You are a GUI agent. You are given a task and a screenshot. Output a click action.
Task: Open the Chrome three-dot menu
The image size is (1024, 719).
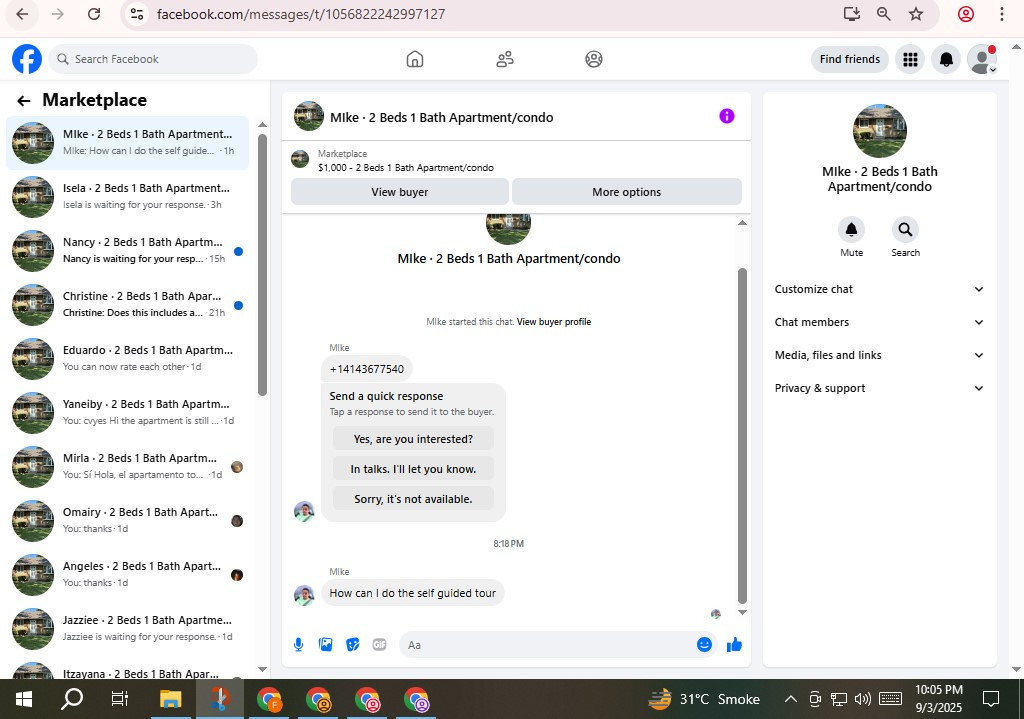pyautogui.click(x=1002, y=14)
